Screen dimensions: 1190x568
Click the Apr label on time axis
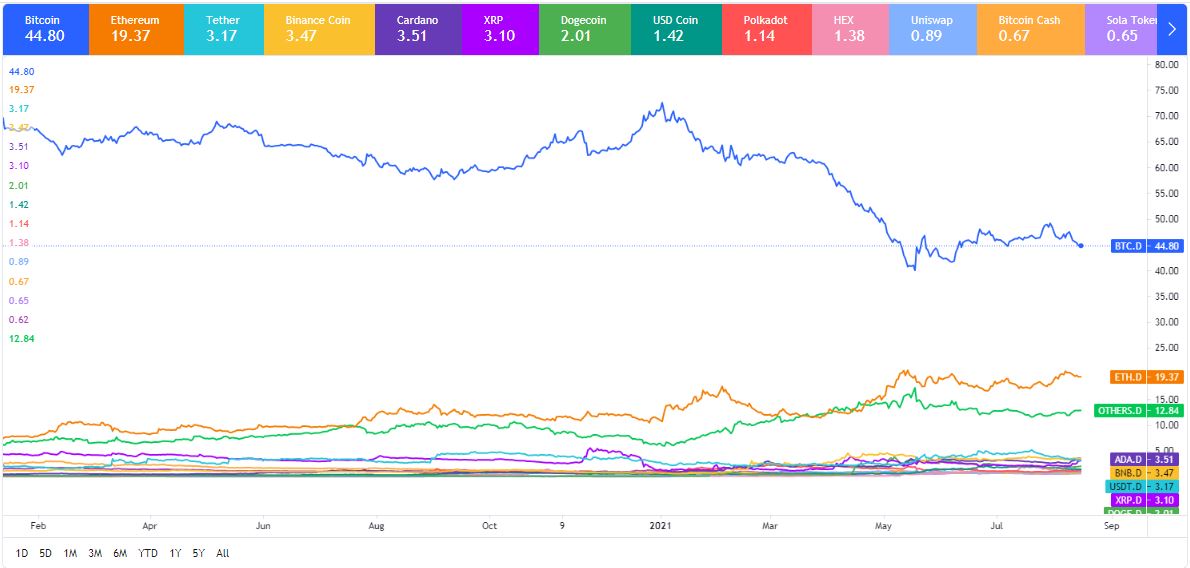click(150, 525)
